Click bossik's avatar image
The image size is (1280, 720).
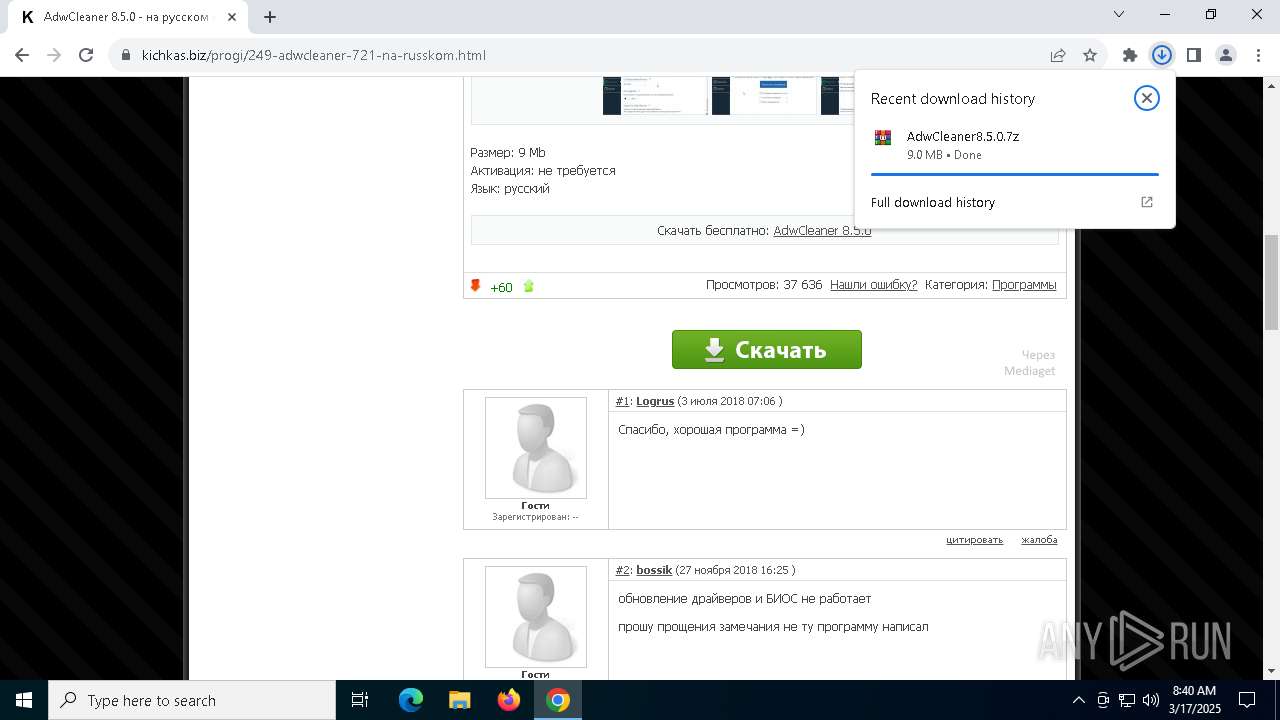coord(536,617)
